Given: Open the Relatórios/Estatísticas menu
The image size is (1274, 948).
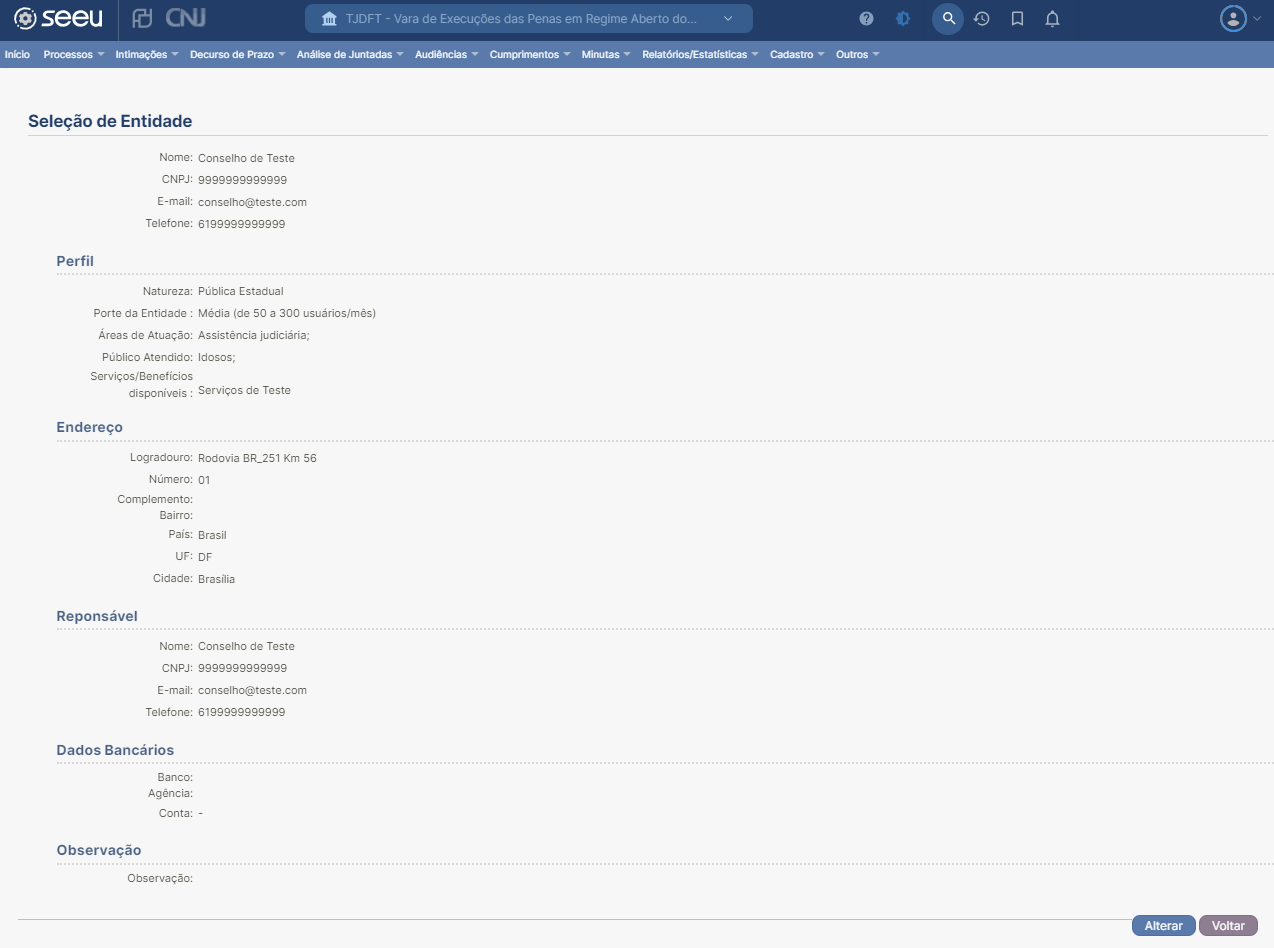Looking at the screenshot, I should pyautogui.click(x=699, y=55).
